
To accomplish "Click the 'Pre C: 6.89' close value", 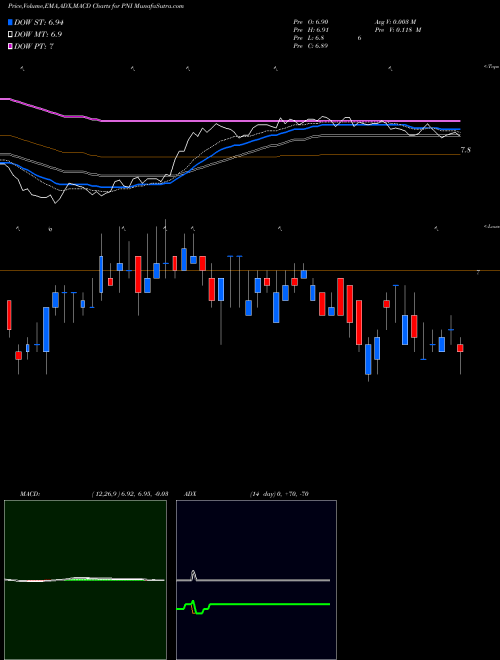I will click(311, 46).
